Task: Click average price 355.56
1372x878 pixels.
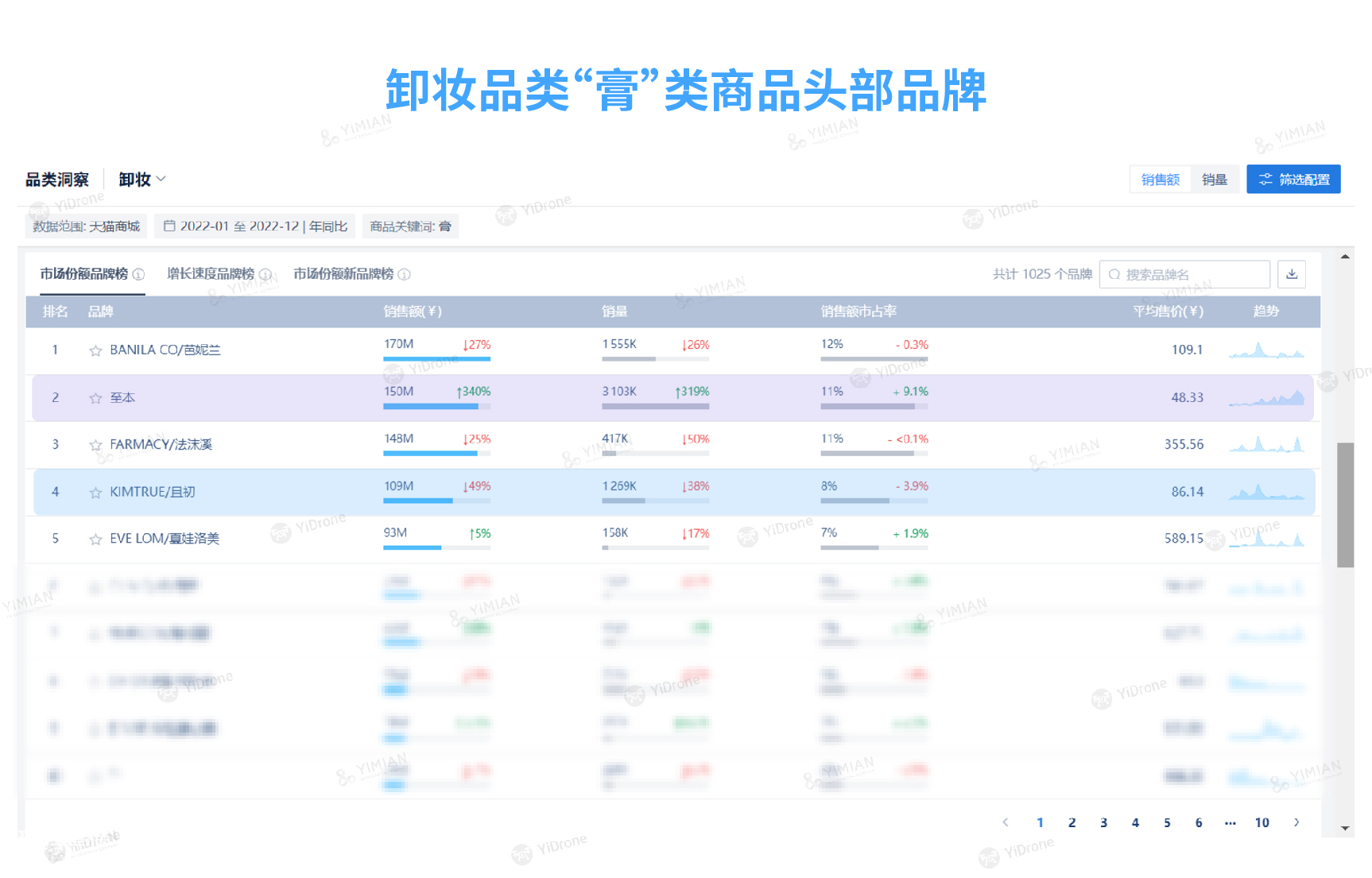Action: 1184,444
